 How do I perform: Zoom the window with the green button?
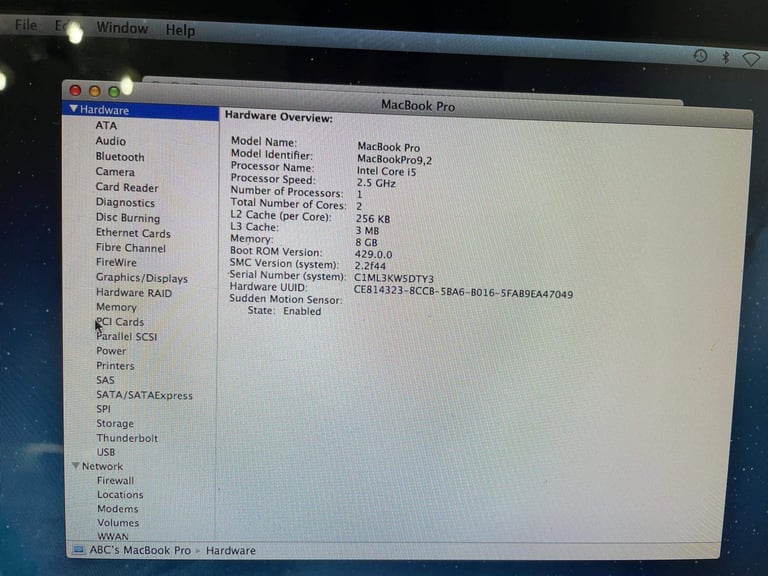click(x=114, y=92)
